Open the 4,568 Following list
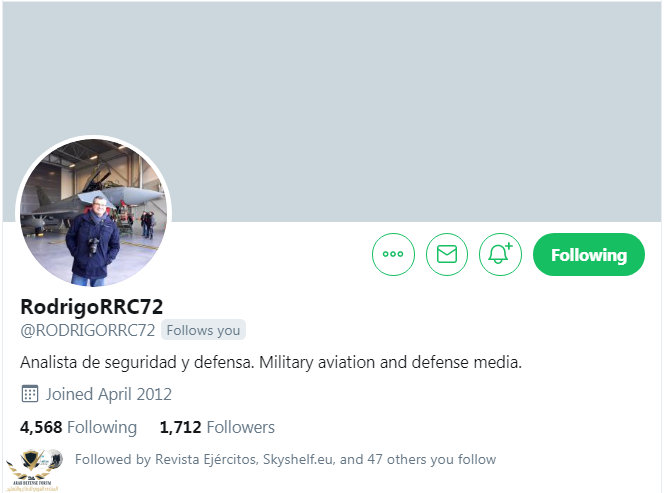The image size is (667, 493). point(78,427)
